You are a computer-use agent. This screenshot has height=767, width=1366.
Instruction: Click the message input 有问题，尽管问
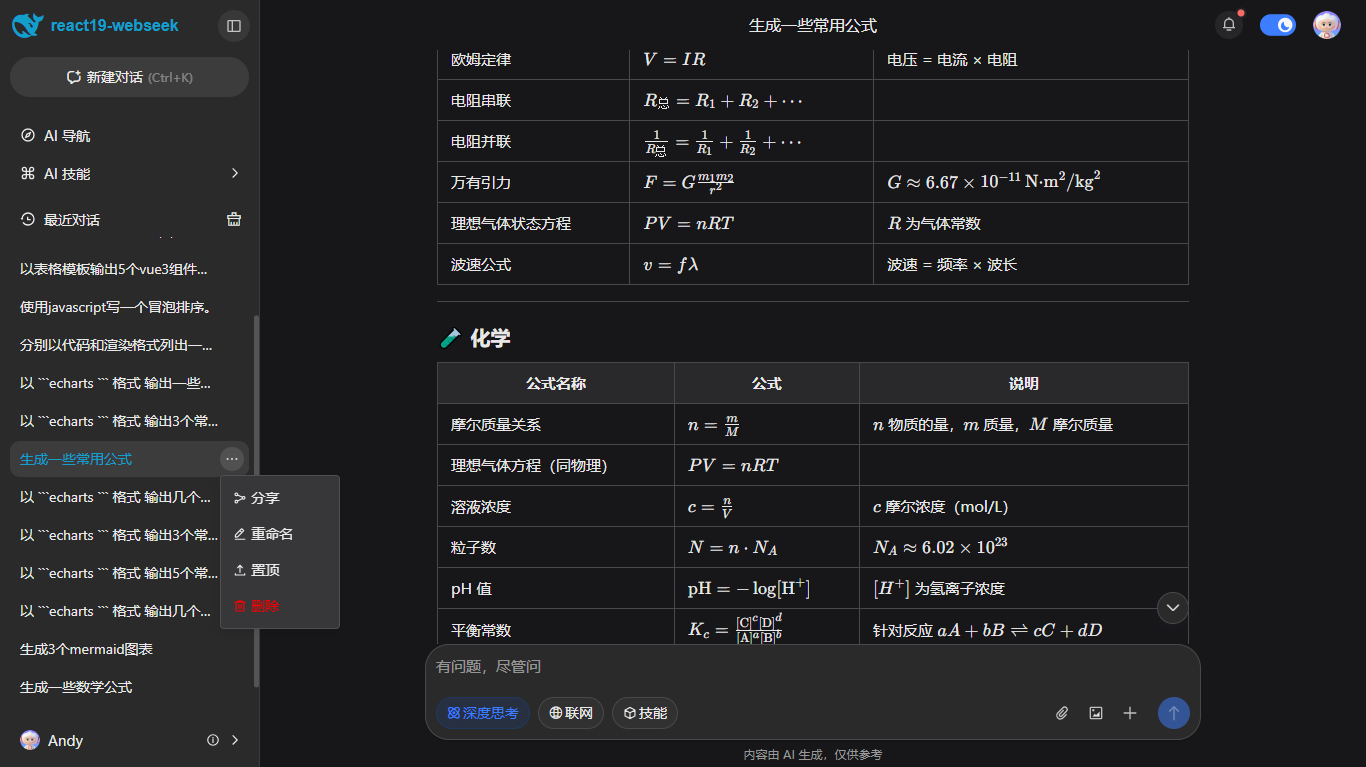[812, 667]
